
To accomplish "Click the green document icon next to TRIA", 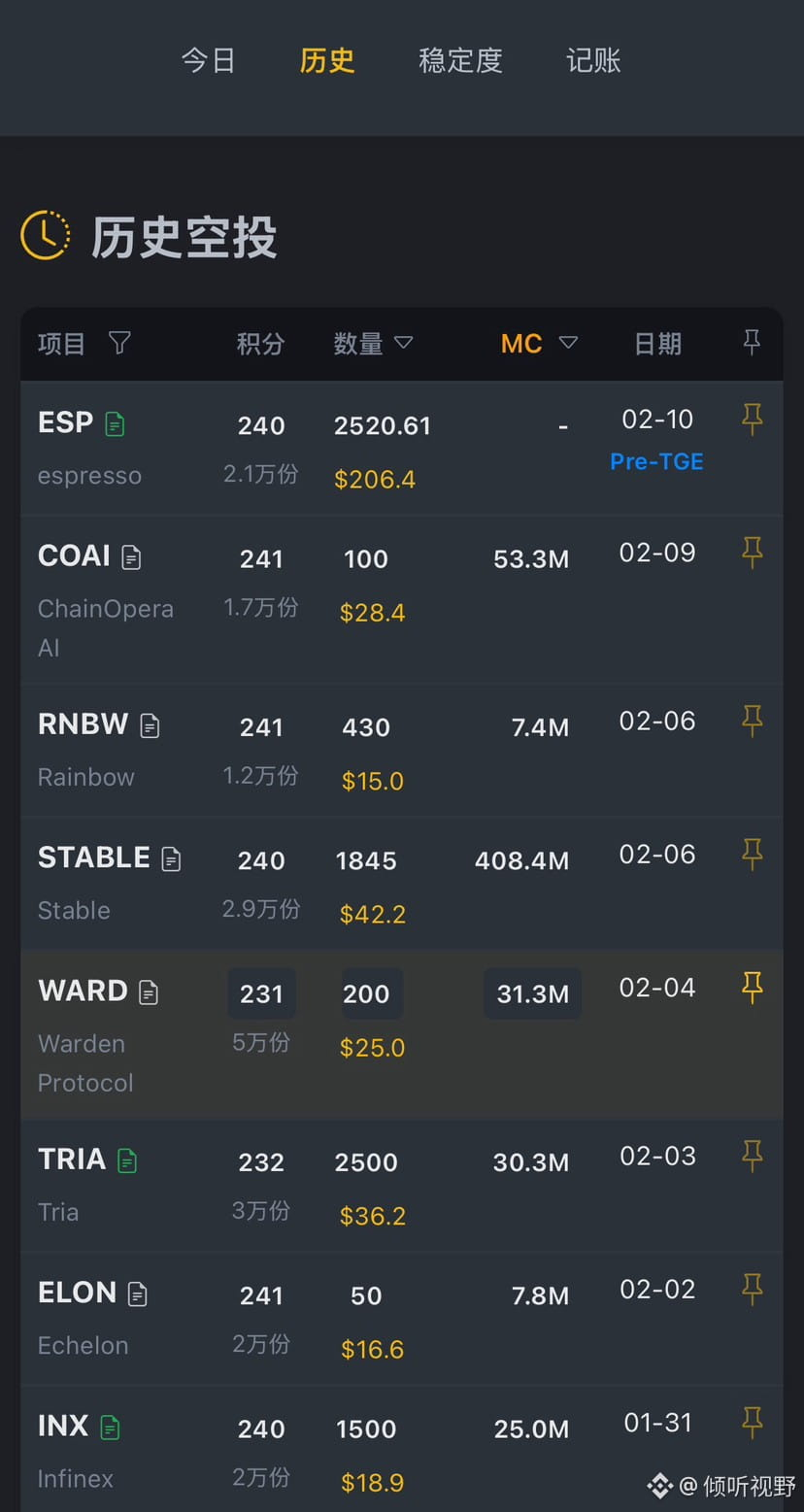I will tap(127, 1160).
